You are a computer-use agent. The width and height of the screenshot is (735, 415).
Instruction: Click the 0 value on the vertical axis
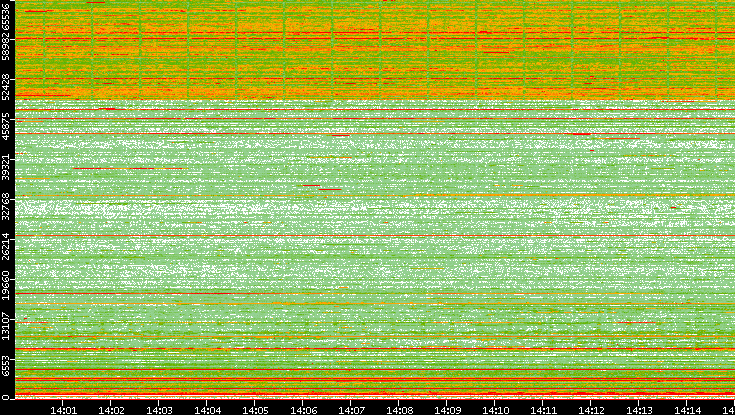tap(6, 398)
